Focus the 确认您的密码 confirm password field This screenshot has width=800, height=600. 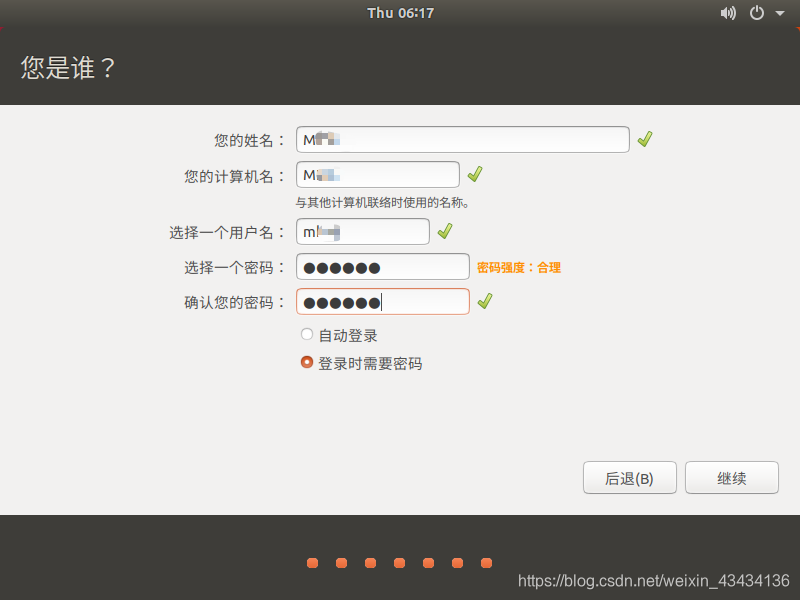[383, 302]
